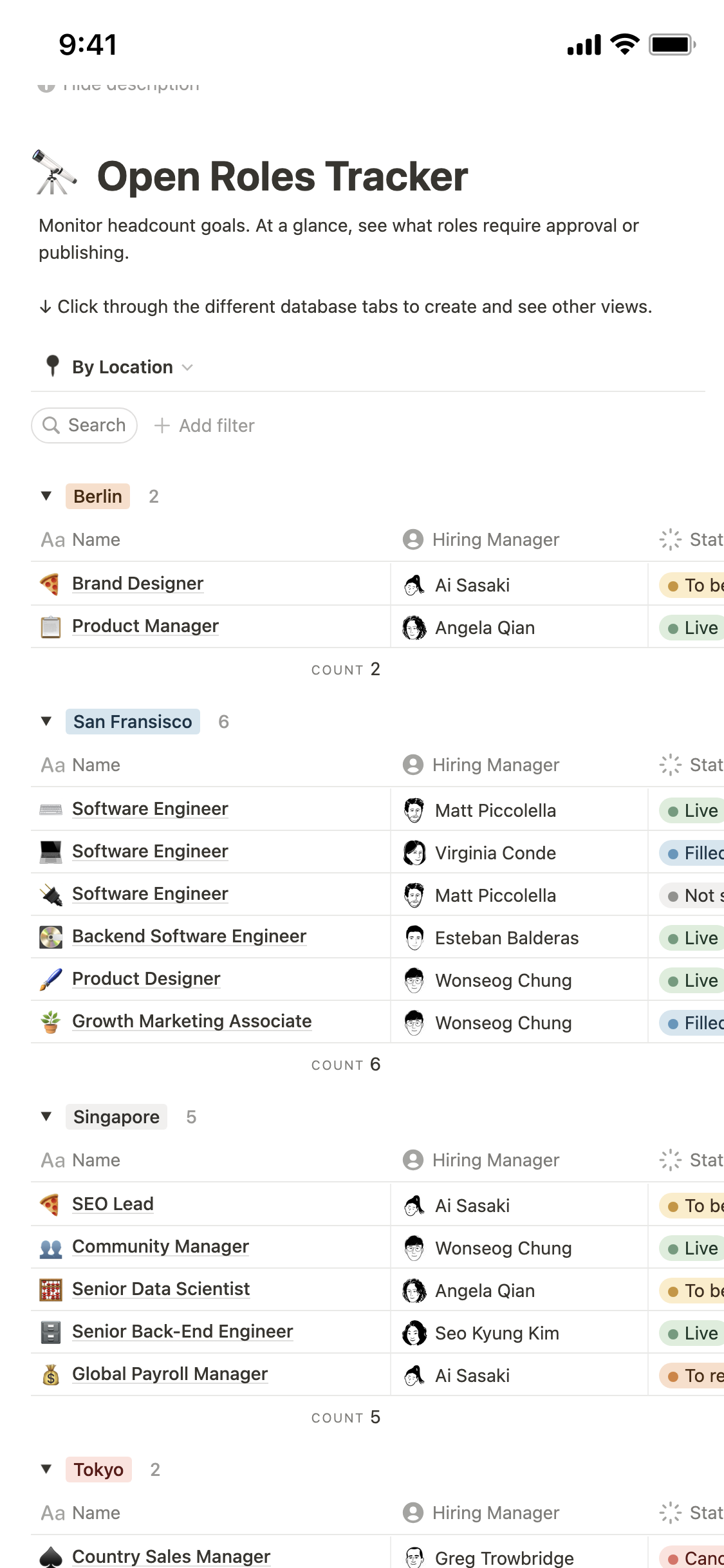Open the SEO Lead role page

tap(113, 1204)
